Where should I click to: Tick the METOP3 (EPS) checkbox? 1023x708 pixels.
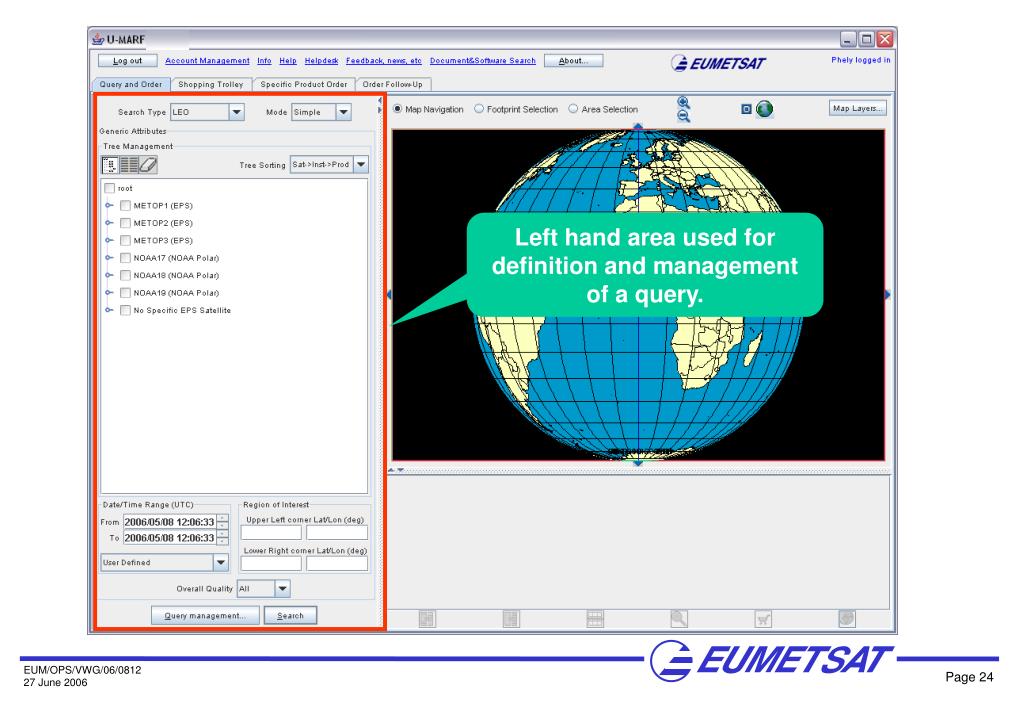click(125, 240)
